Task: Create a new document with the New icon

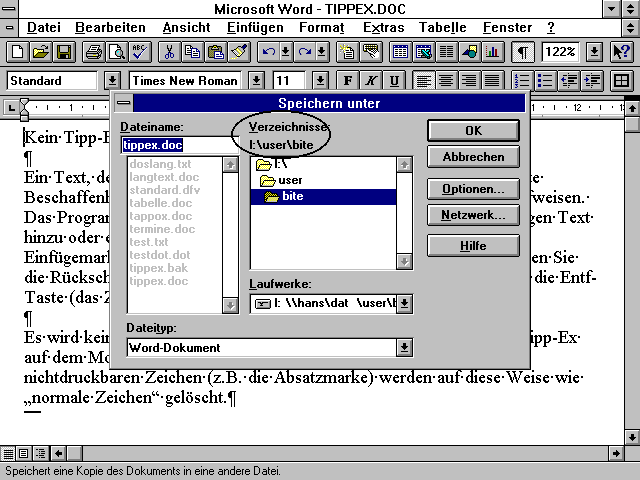Action: 17,52
